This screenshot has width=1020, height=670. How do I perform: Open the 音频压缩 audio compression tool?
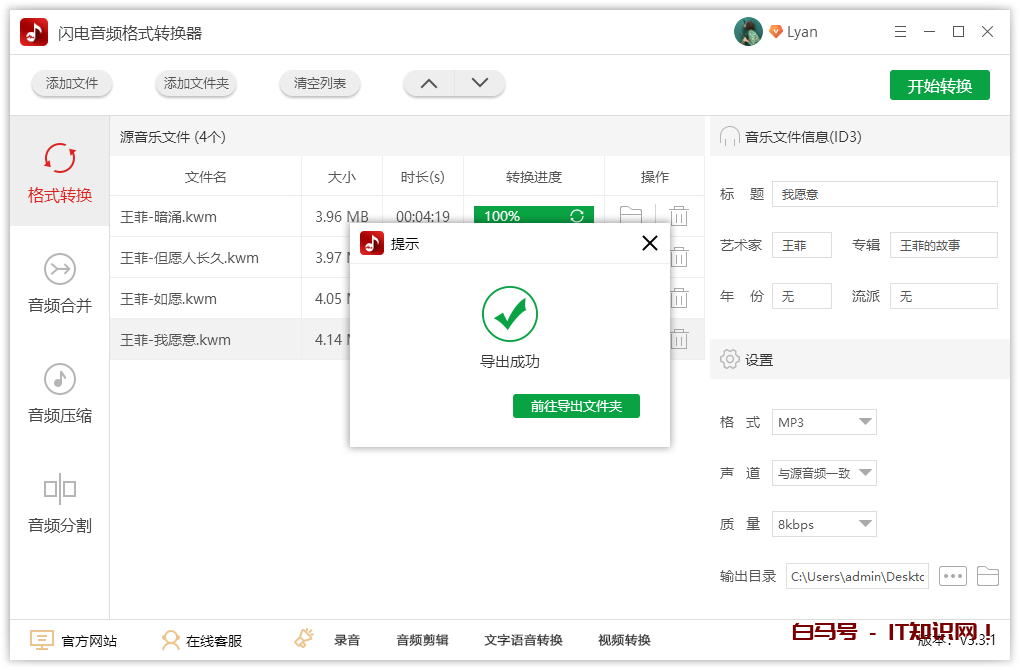60,380
